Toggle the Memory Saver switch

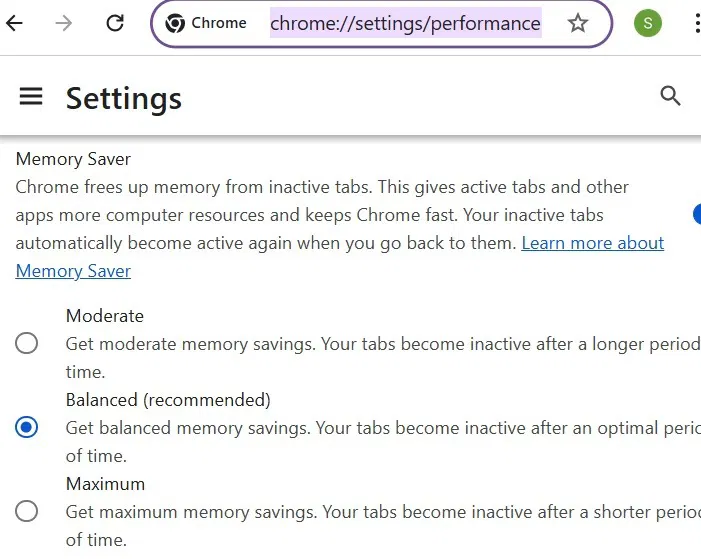point(696,213)
